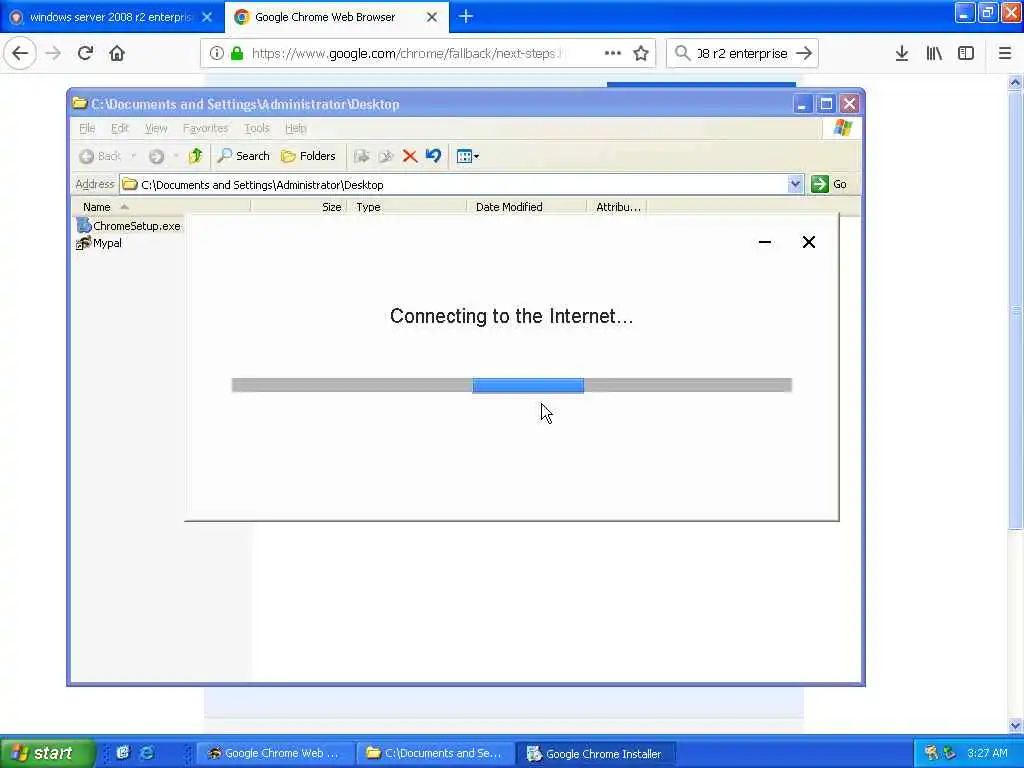Open a new browser tab
This screenshot has width=1024, height=768.
(466, 17)
